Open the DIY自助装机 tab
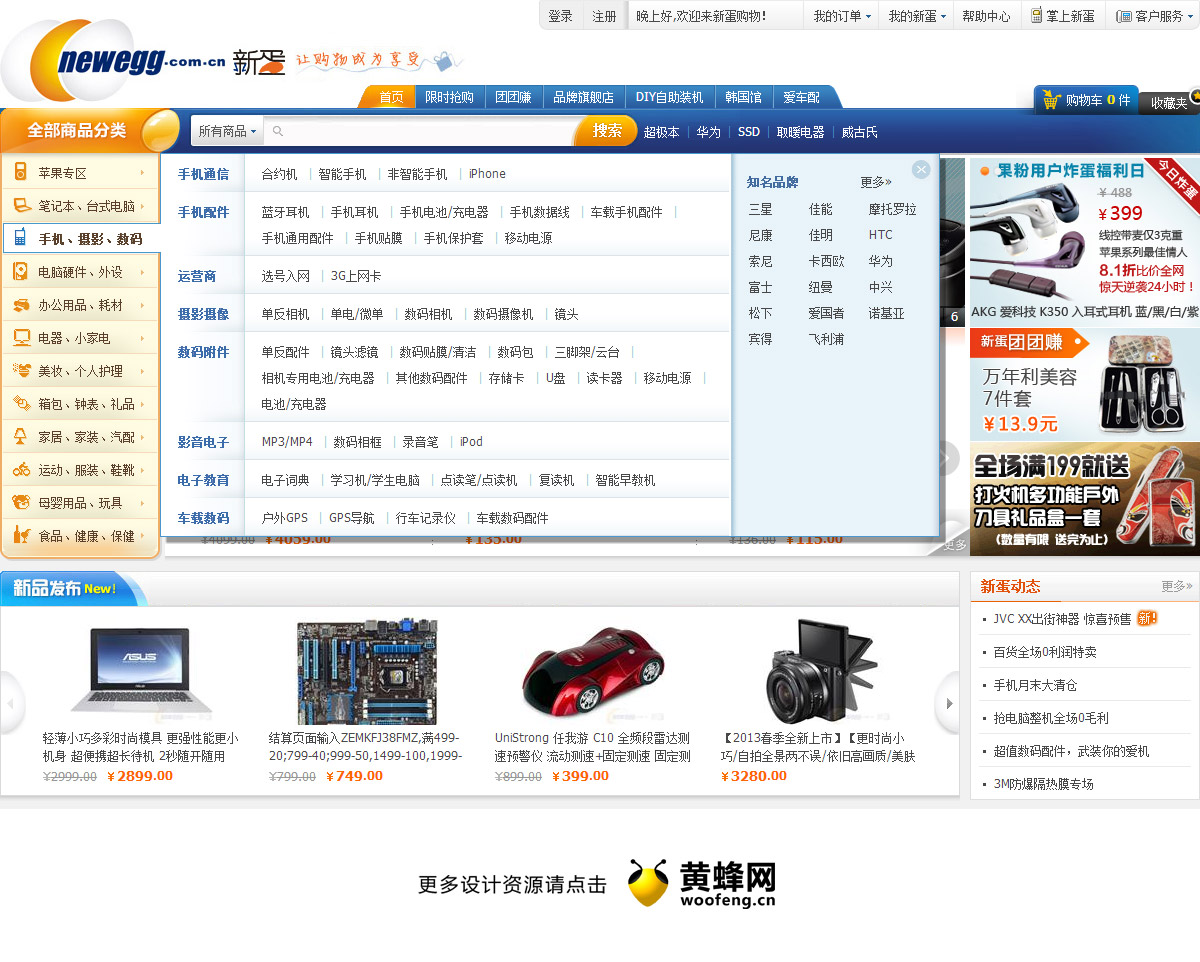 (670, 97)
